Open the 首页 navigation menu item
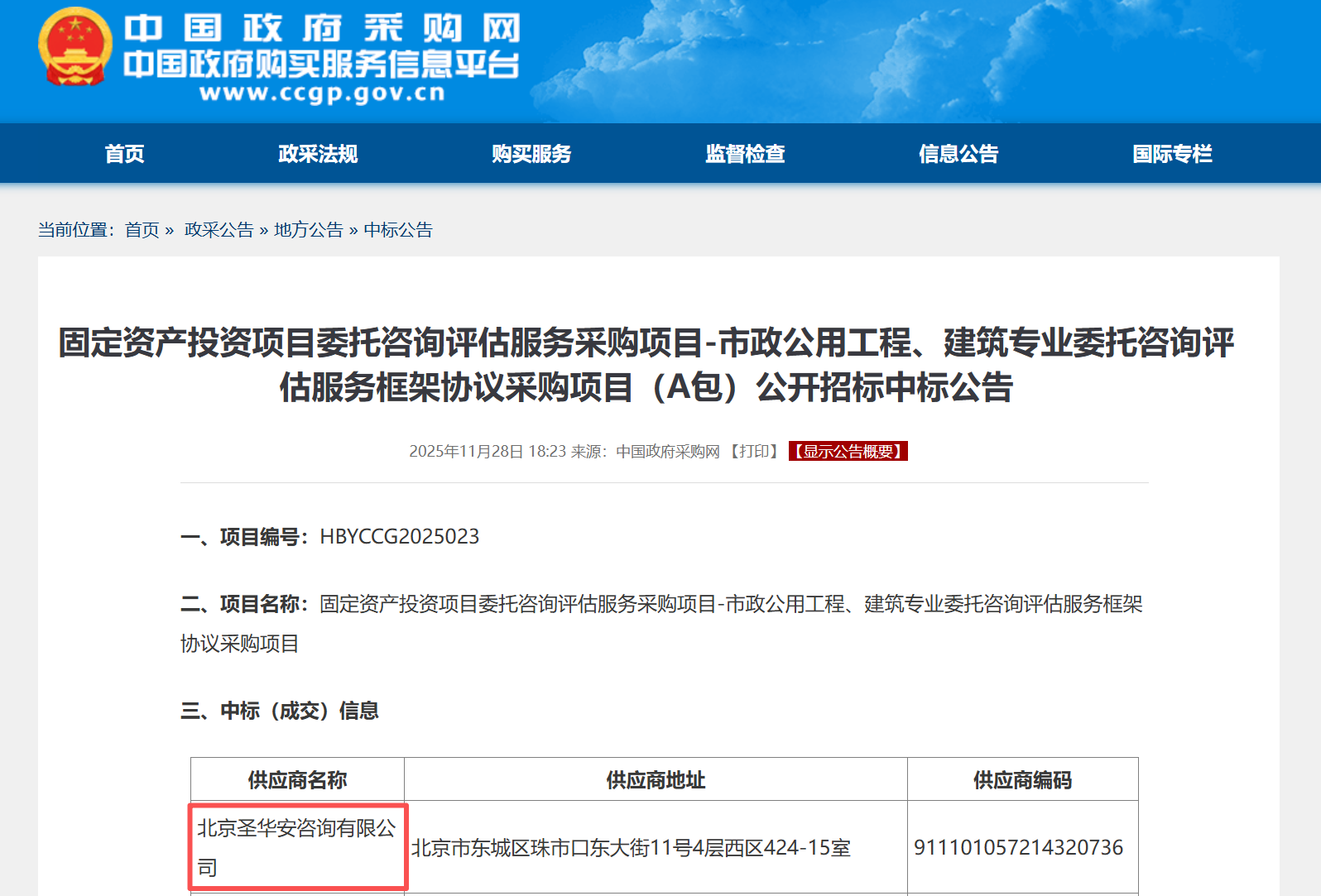Viewport: 1321px width, 896px height. [x=125, y=154]
